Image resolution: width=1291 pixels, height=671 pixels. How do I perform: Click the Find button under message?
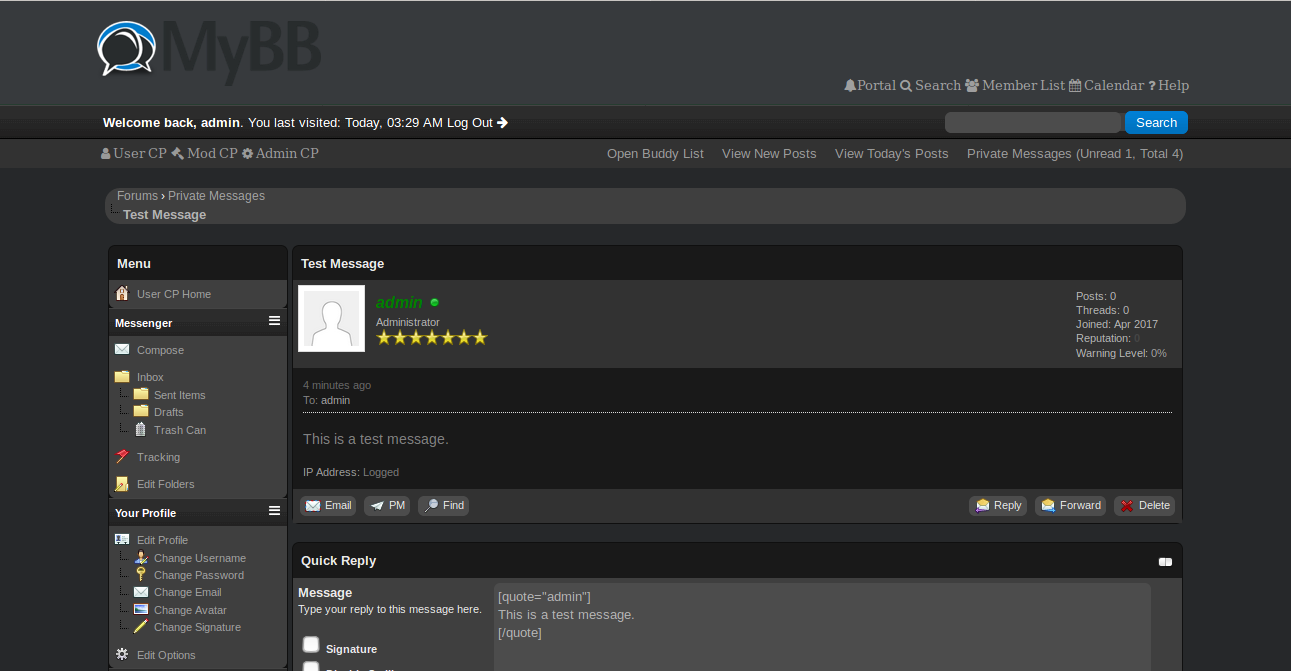pos(443,506)
